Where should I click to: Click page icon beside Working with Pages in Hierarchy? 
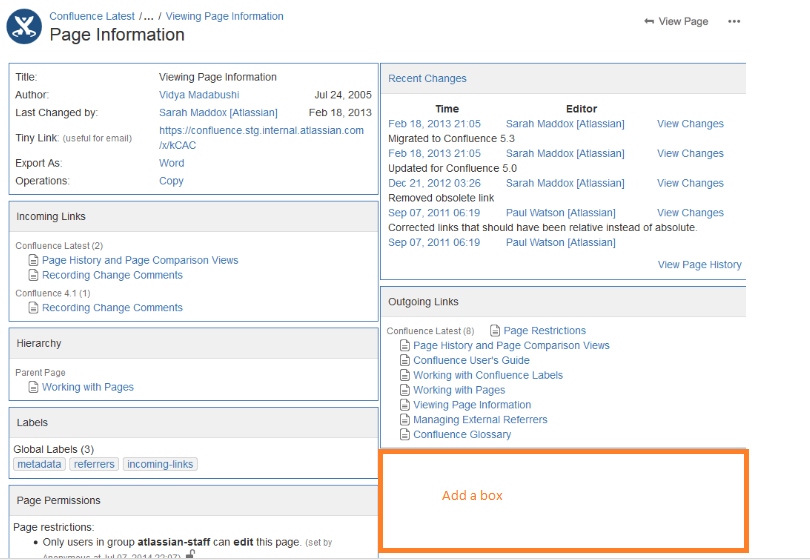coord(34,387)
